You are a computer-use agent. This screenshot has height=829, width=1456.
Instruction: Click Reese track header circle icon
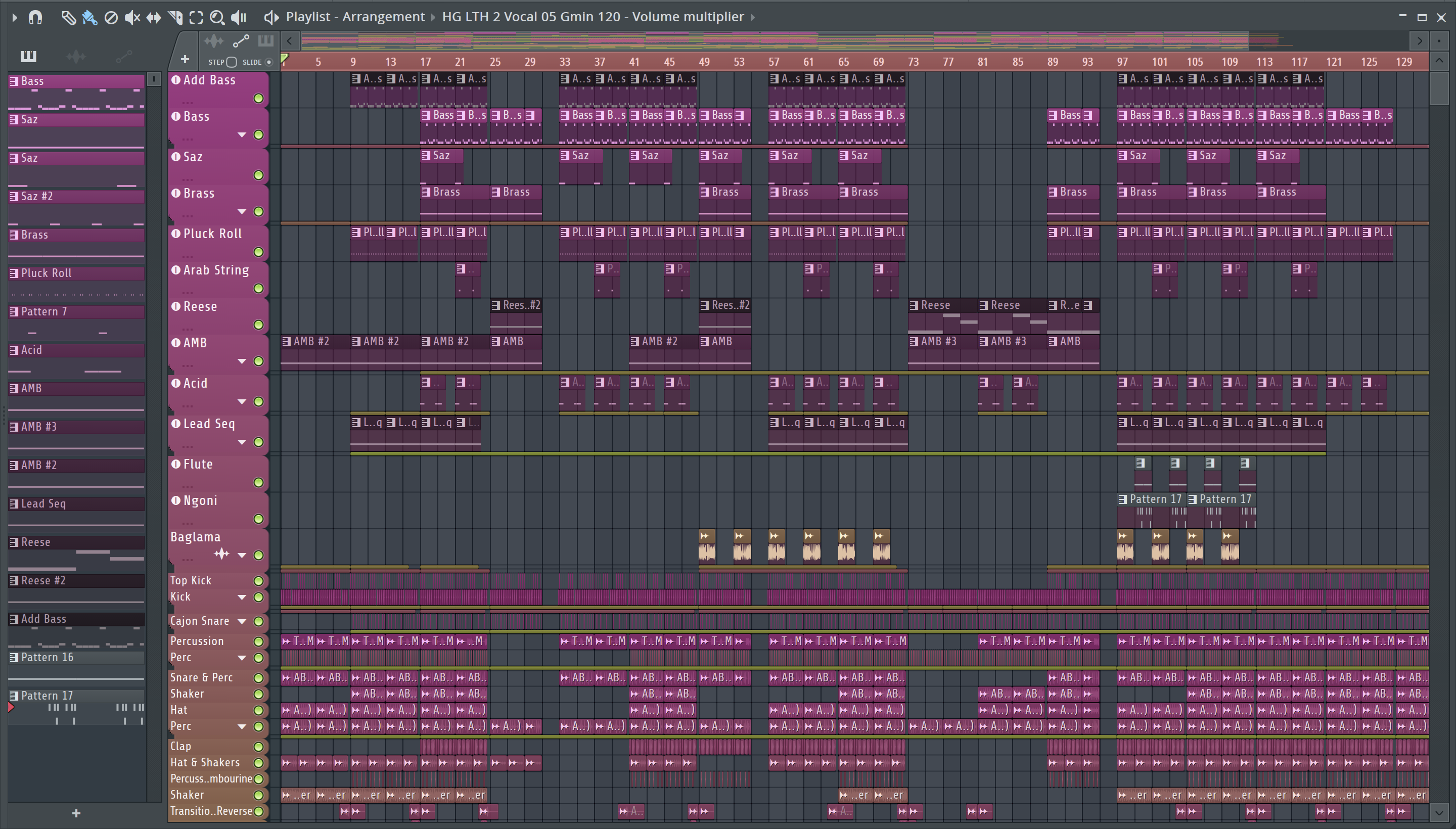(176, 306)
